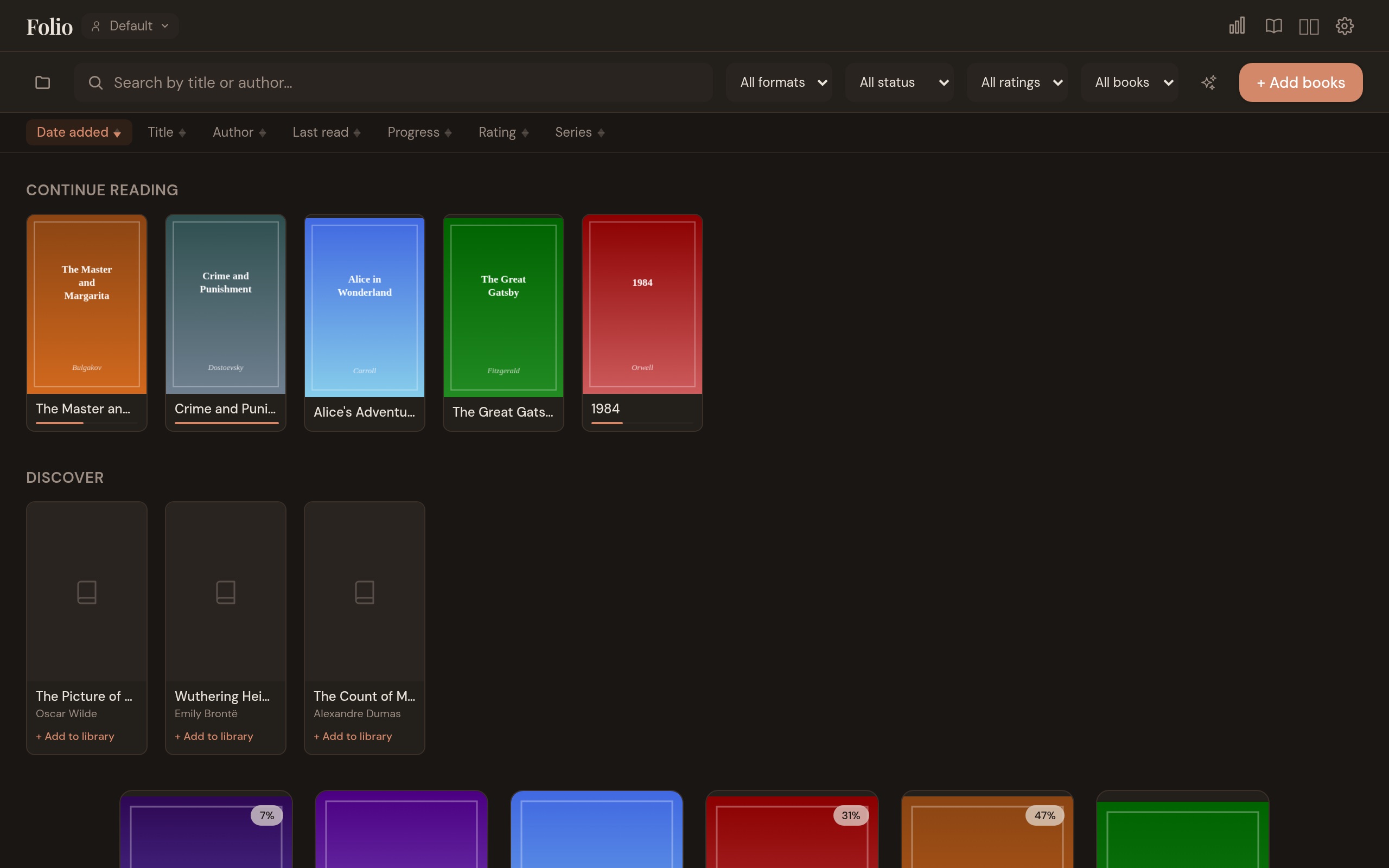1389x868 pixels.
Task: Click the progress bar under Crime and Punishment
Action: (x=225, y=423)
